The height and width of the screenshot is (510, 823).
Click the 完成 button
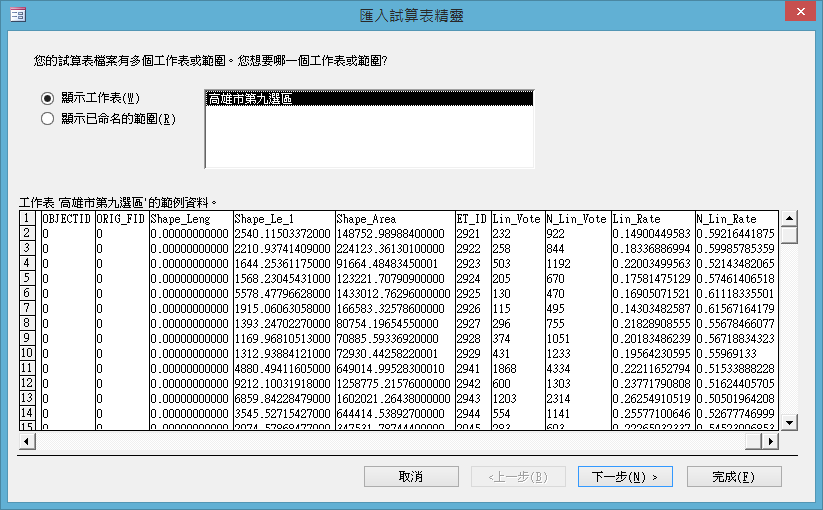(732, 476)
